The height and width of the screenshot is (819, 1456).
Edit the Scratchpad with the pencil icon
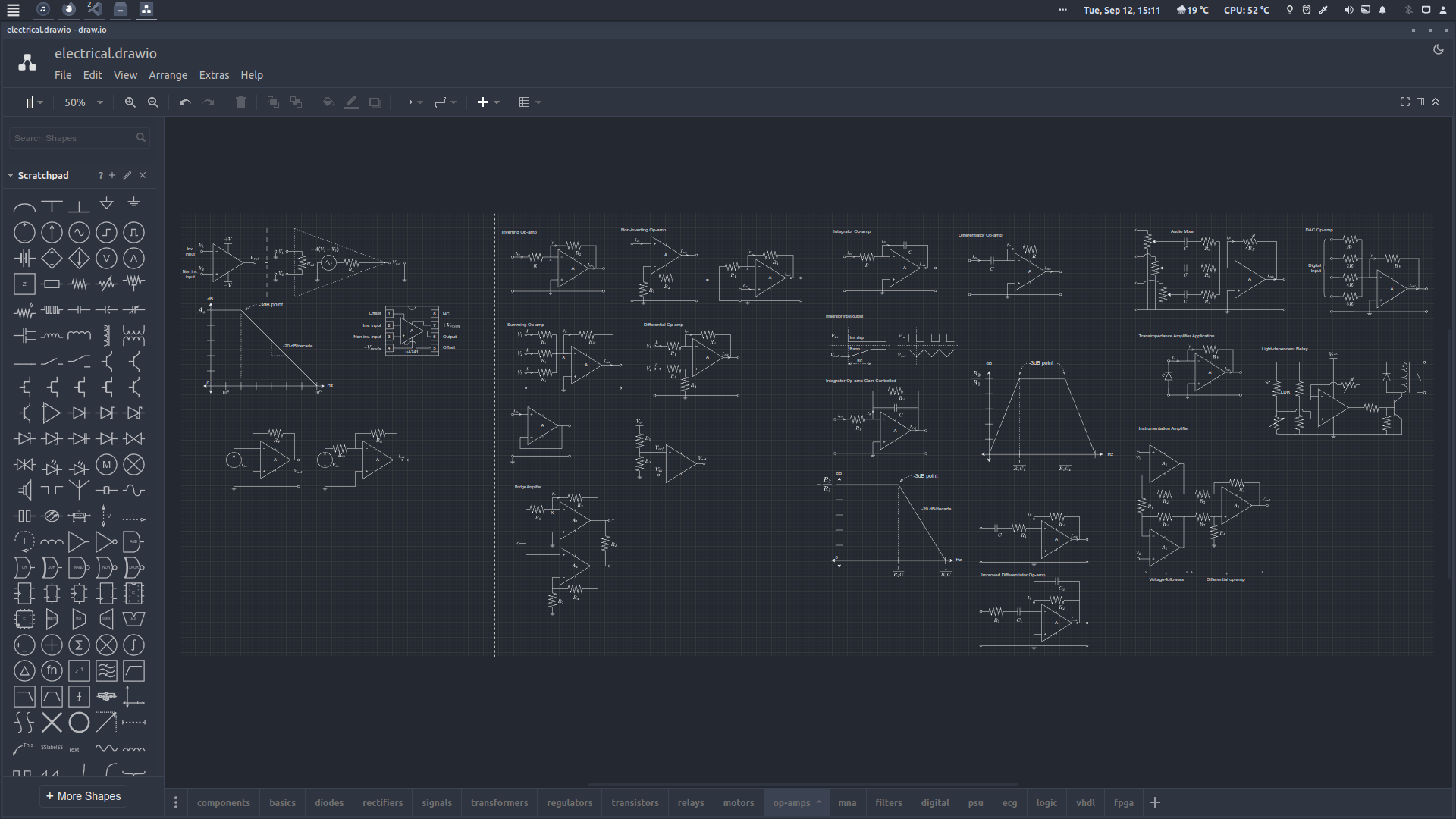tap(127, 175)
